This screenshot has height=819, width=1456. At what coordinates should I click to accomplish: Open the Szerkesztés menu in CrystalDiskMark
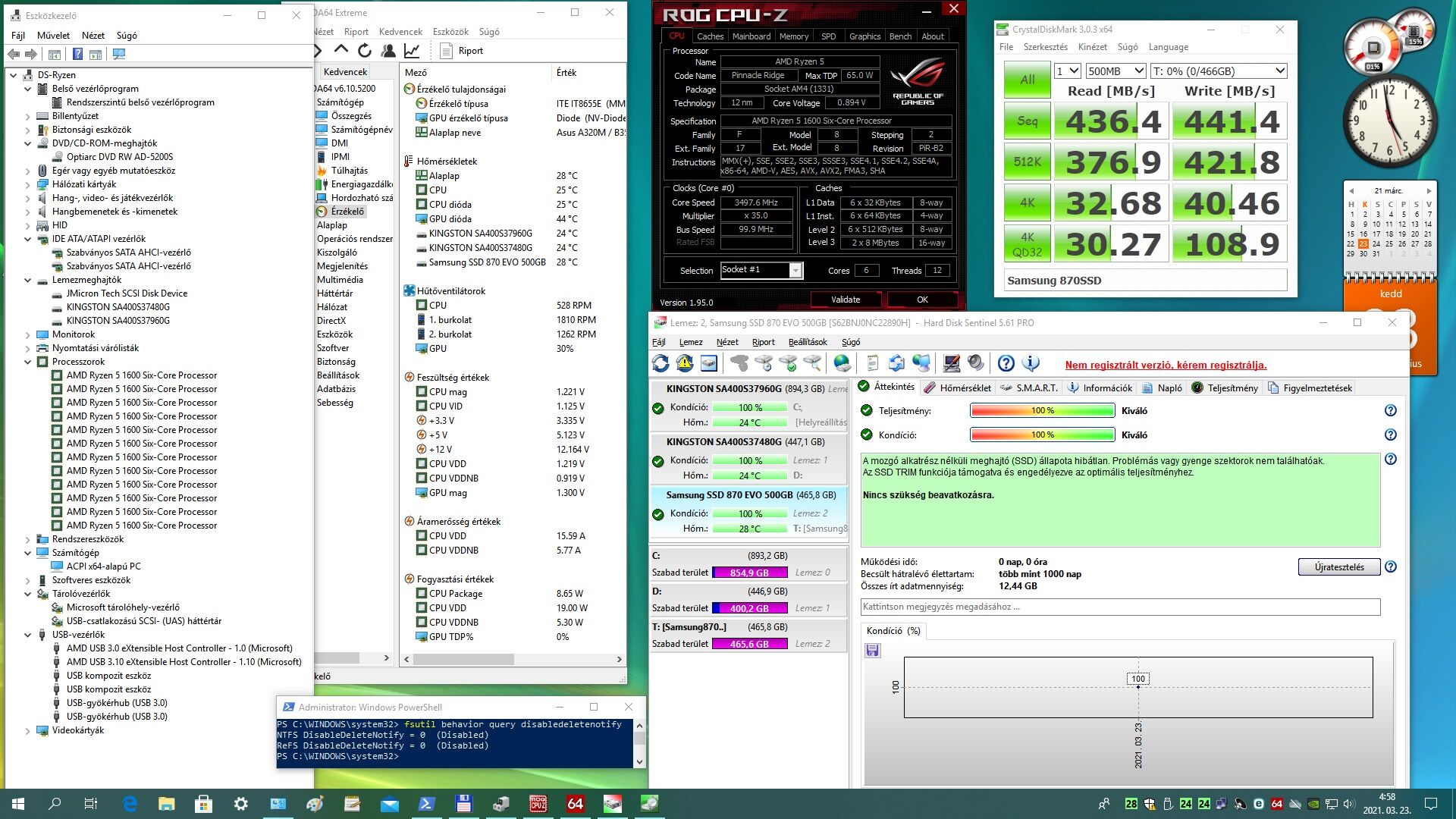(1045, 47)
